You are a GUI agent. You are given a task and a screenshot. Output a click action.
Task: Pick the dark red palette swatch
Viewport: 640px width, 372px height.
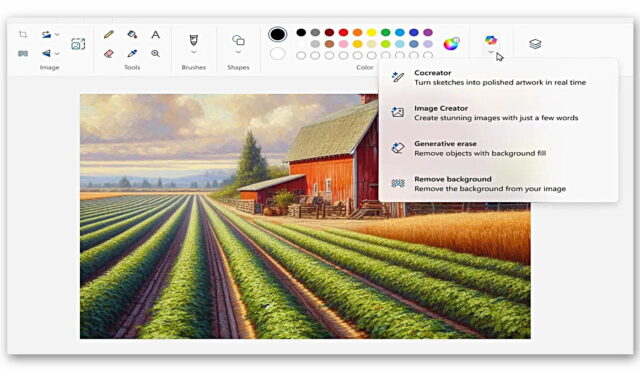329,32
